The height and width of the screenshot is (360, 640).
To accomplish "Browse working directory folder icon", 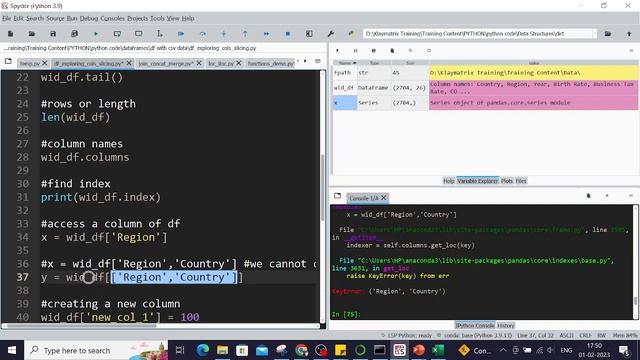I will (x=608, y=34).
